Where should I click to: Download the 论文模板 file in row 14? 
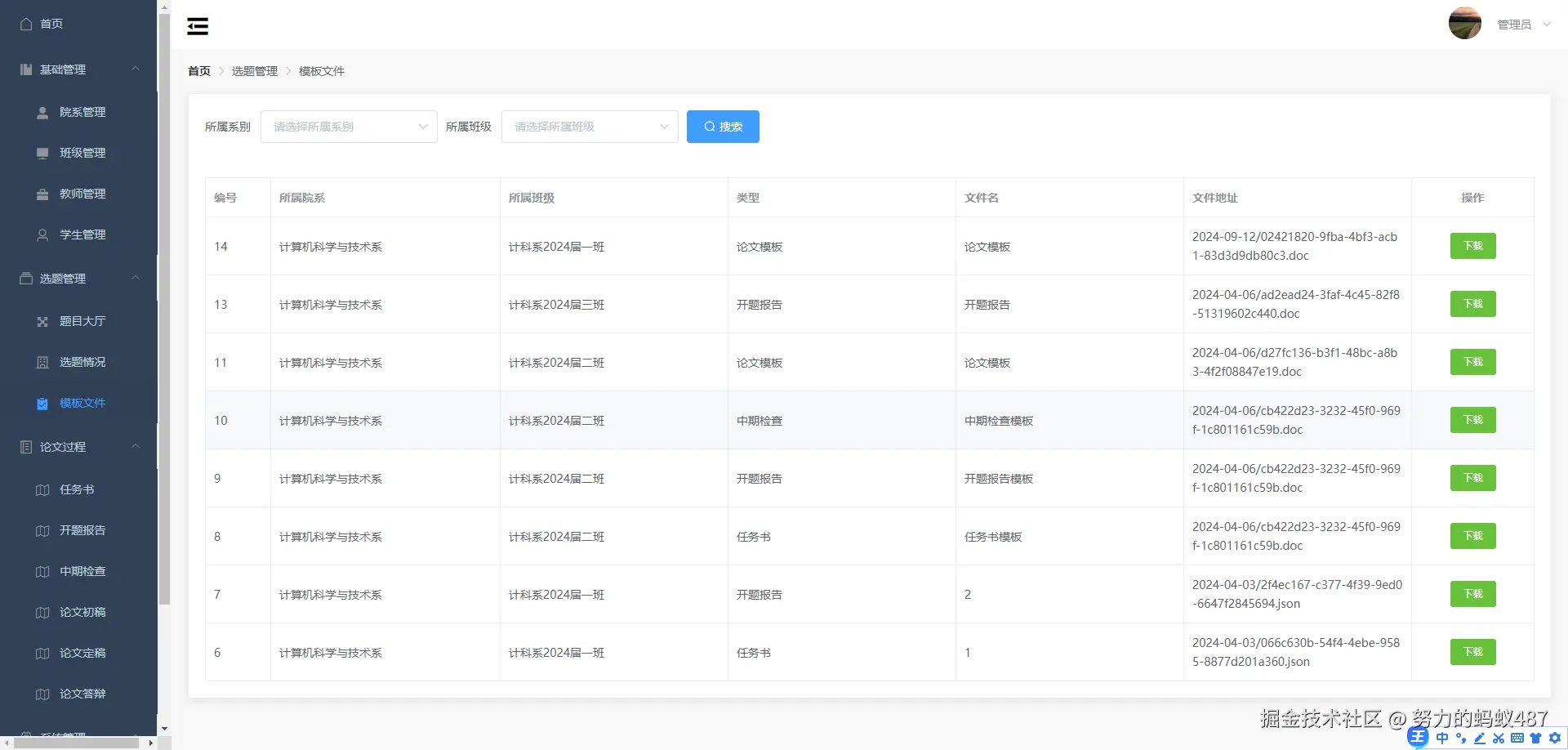[1472, 246]
